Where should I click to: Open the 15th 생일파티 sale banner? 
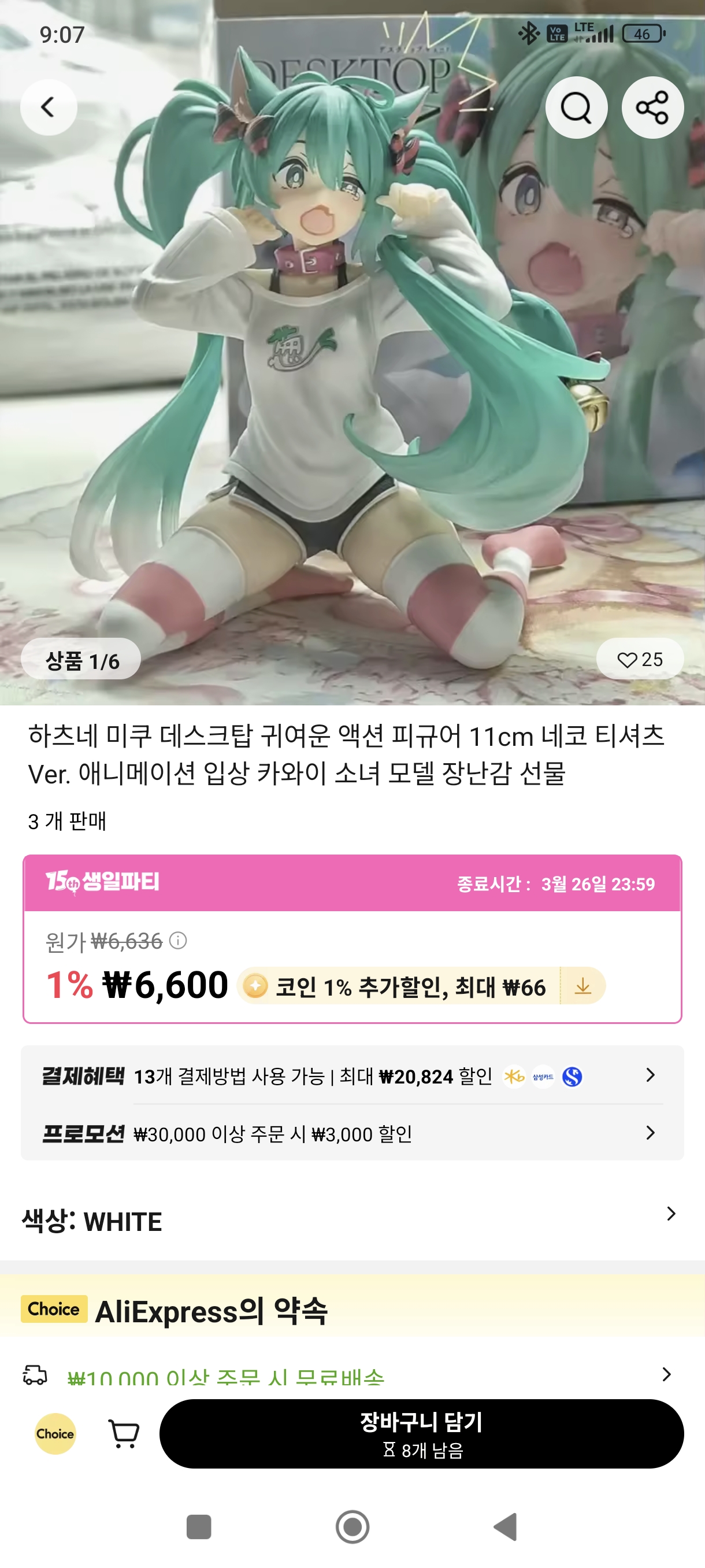coord(352,883)
